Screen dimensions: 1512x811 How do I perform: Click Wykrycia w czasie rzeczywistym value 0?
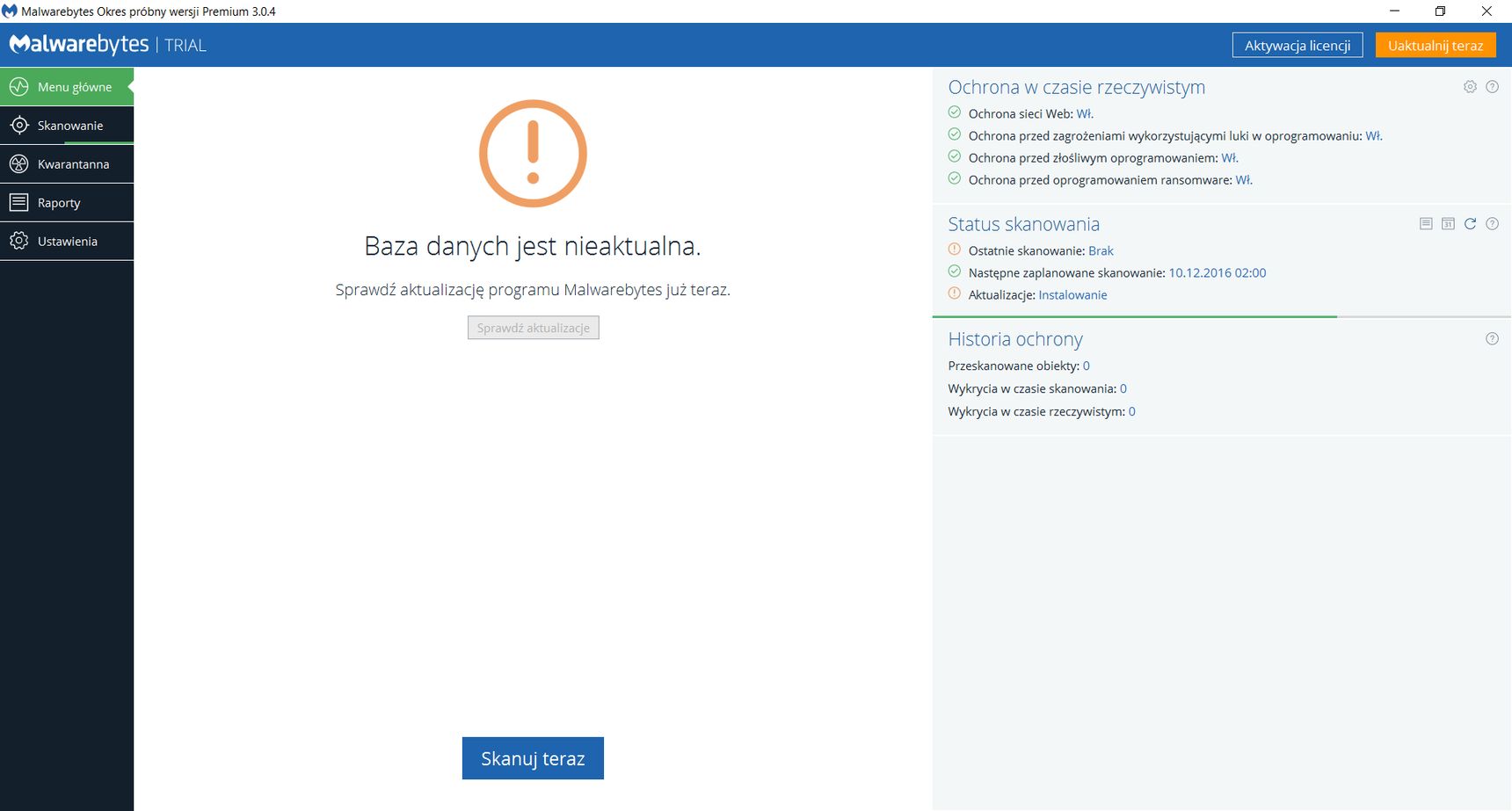click(x=1132, y=411)
